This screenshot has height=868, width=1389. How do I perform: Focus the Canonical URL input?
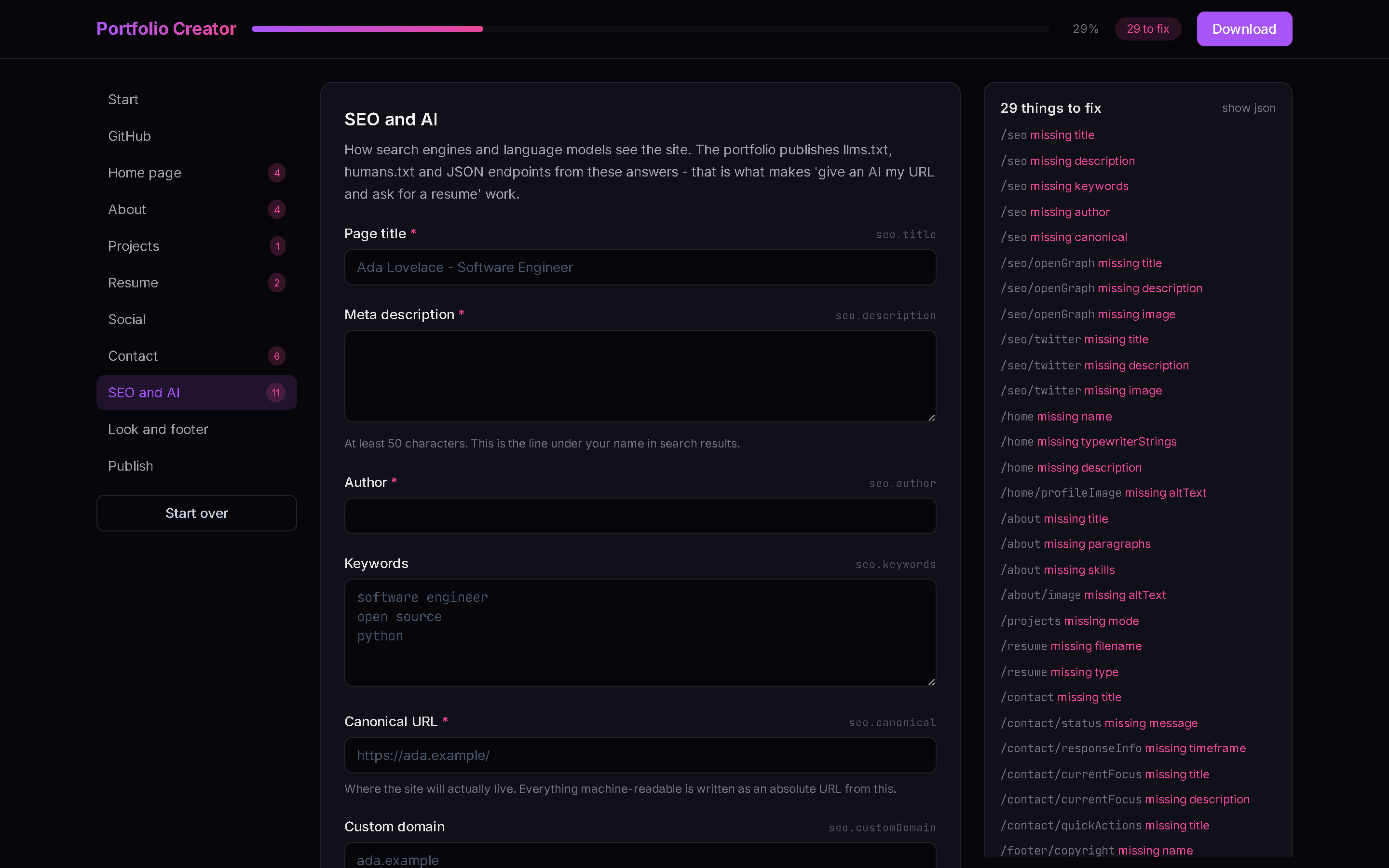(640, 756)
